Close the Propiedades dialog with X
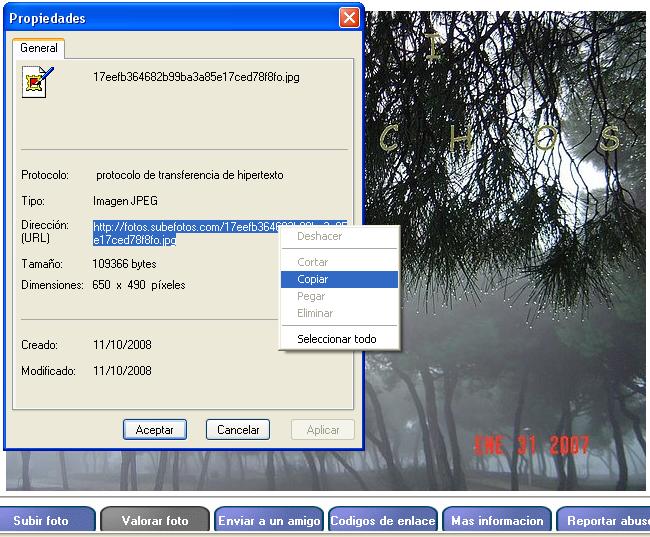The image size is (650, 537). pyautogui.click(x=349, y=18)
